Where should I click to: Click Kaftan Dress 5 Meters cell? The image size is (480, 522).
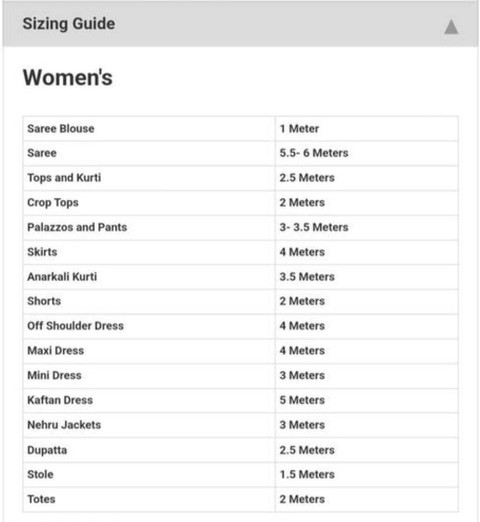(x=367, y=400)
